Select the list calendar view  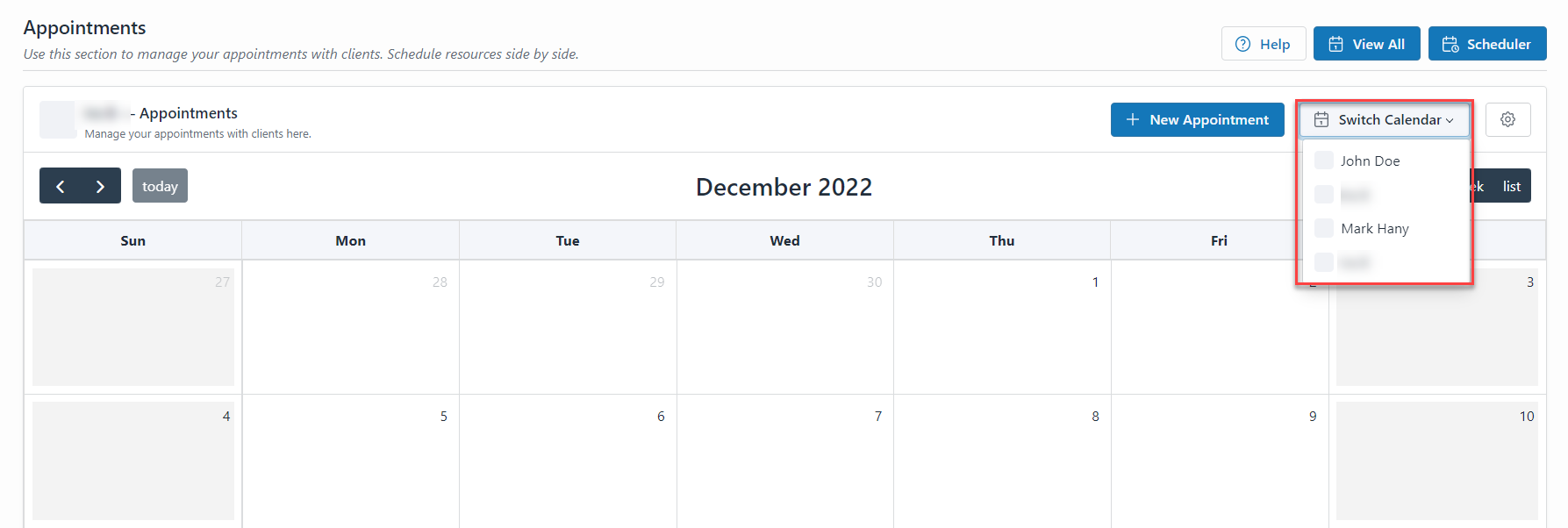point(1511,186)
